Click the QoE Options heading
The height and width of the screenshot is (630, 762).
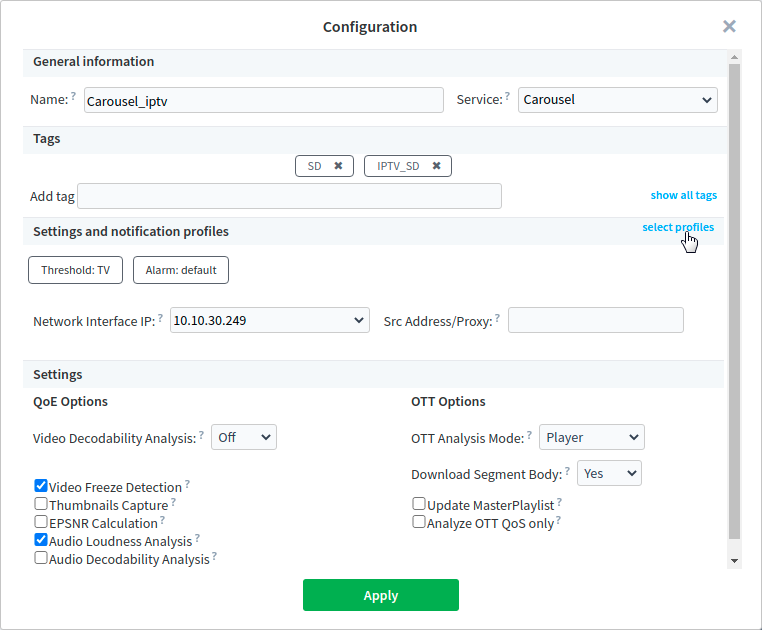click(70, 402)
